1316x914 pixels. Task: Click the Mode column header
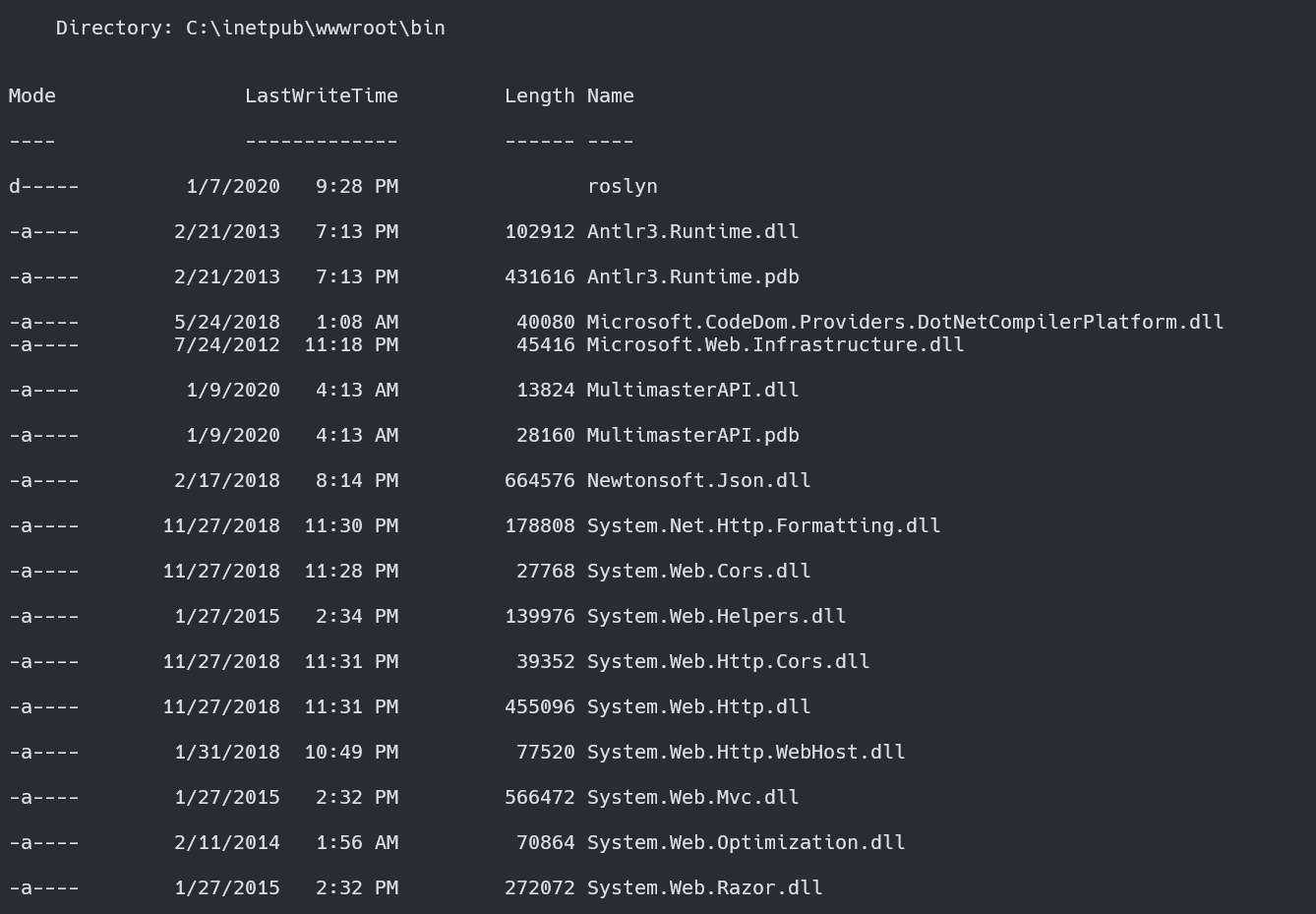pos(32,95)
